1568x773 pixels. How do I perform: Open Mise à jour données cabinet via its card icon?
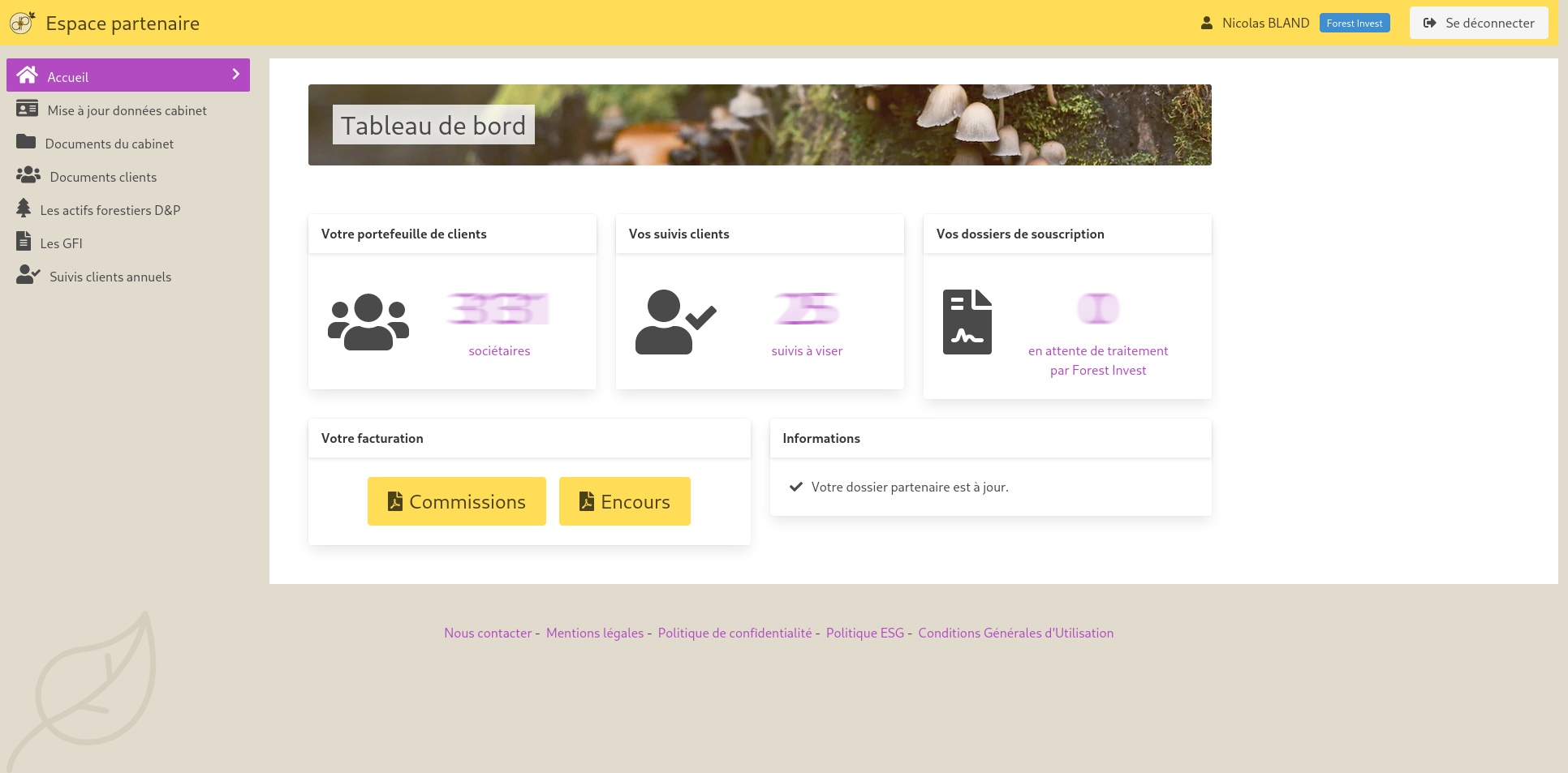(28, 109)
